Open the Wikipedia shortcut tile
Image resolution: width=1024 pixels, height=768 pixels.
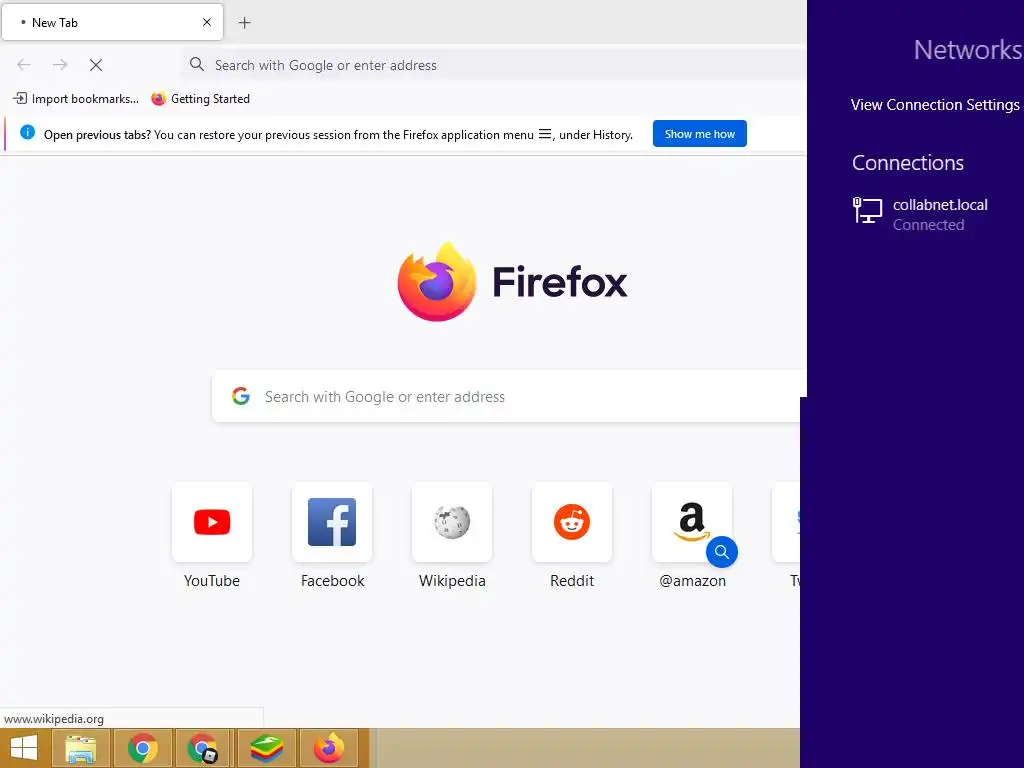(x=452, y=522)
